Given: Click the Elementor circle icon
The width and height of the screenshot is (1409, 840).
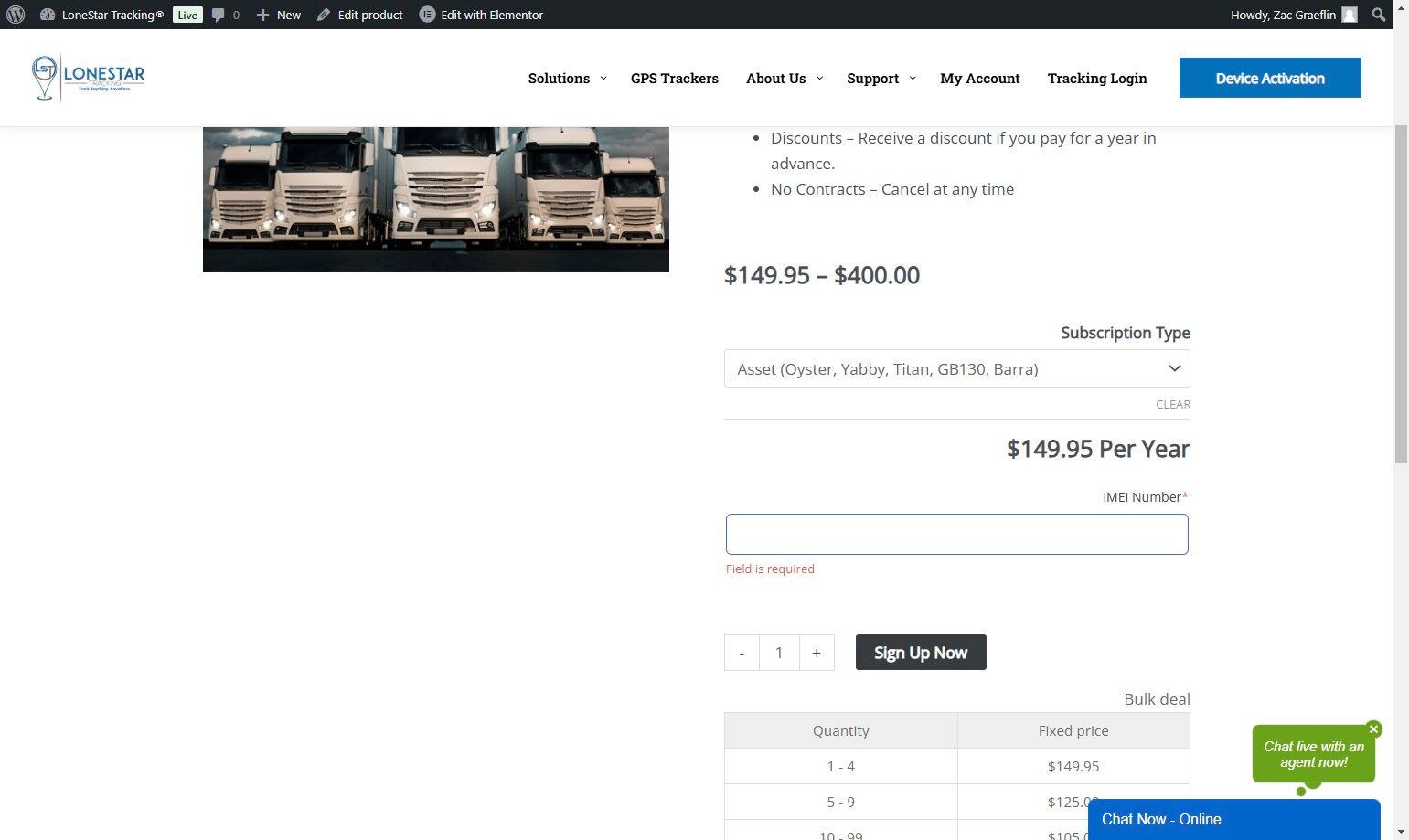Looking at the screenshot, I should click(x=427, y=15).
